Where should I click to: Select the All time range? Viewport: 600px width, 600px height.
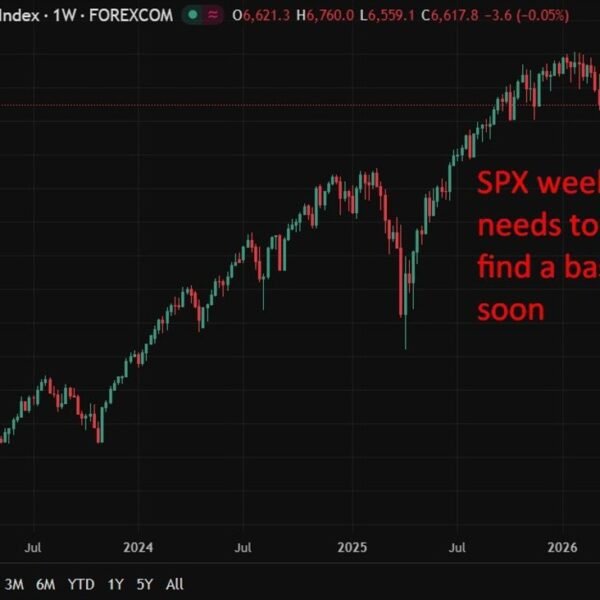click(174, 584)
